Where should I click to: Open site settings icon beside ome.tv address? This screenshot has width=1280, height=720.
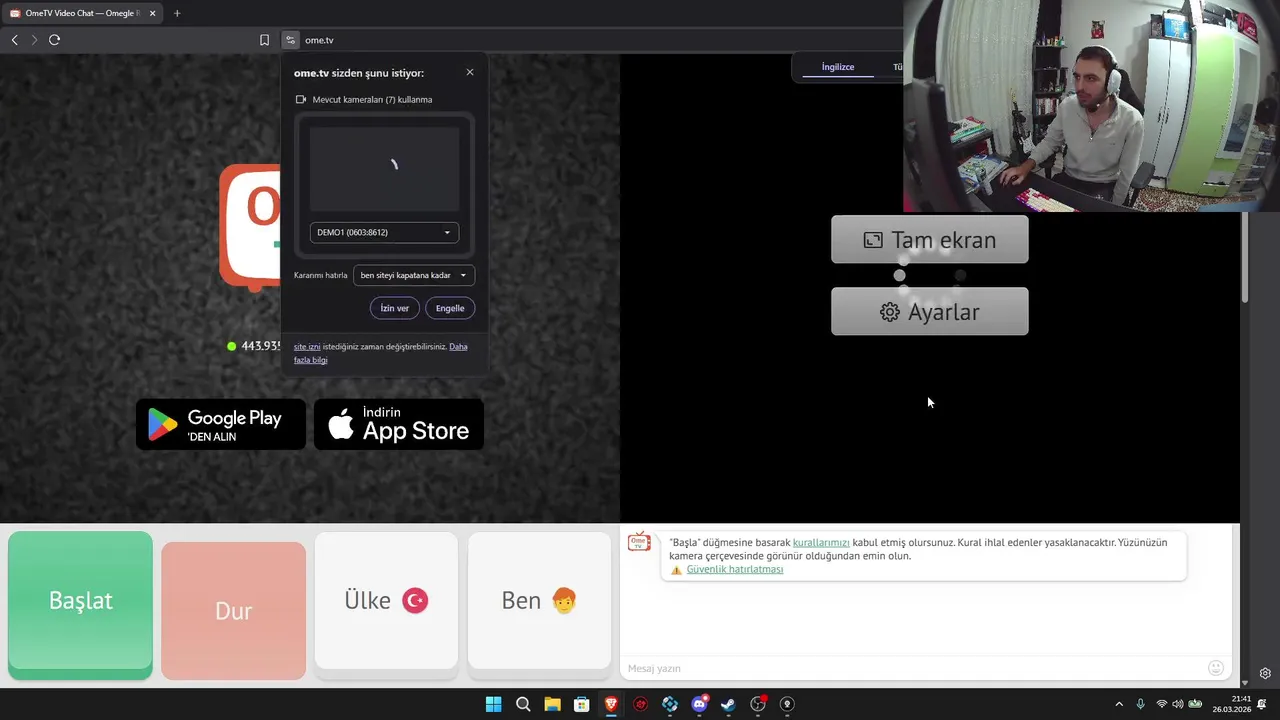click(x=290, y=40)
